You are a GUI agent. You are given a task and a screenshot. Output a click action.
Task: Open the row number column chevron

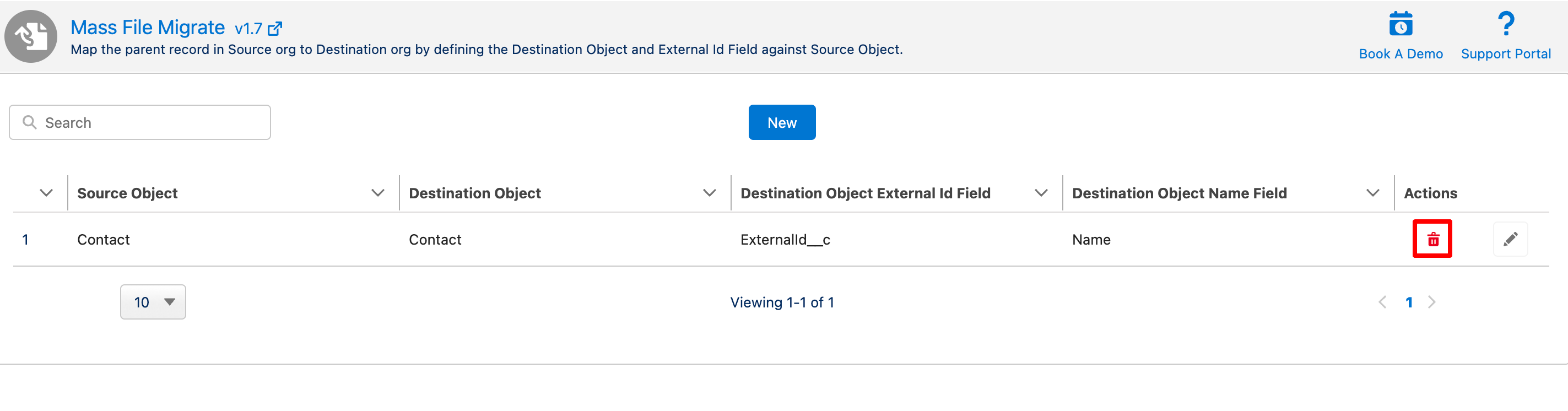coord(46,193)
